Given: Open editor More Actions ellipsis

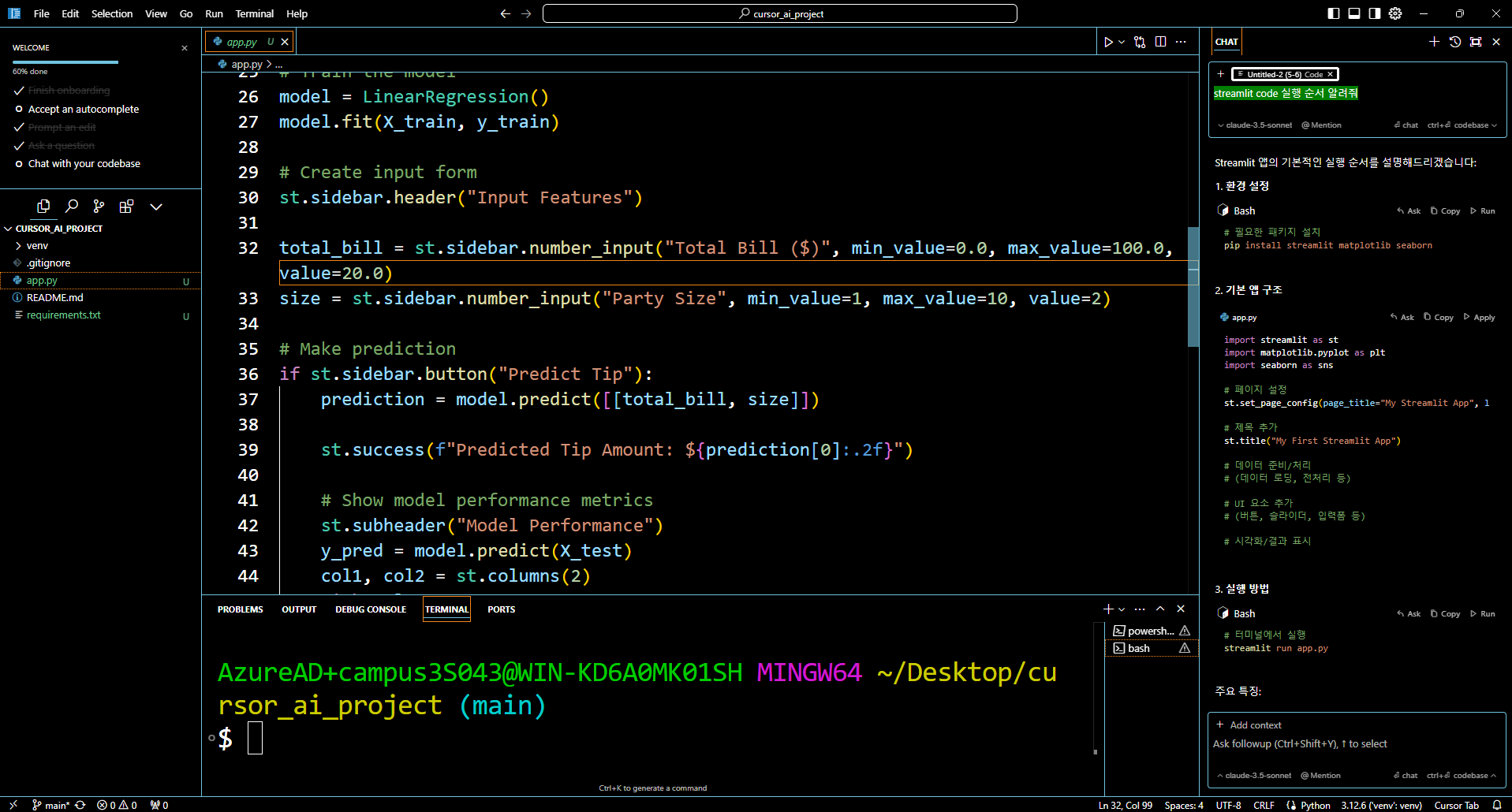Looking at the screenshot, I should [x=1181, y=42].
